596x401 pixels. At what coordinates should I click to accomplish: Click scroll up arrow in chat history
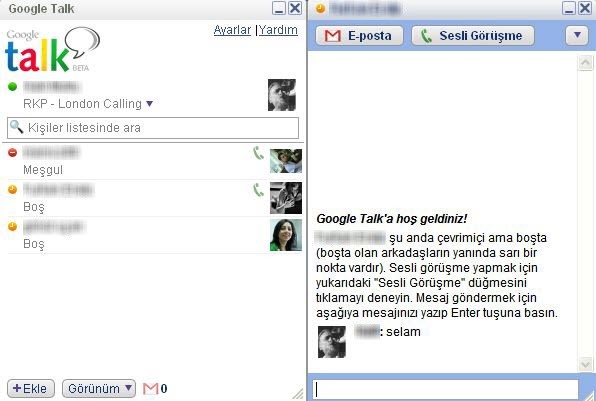[585, 63]
